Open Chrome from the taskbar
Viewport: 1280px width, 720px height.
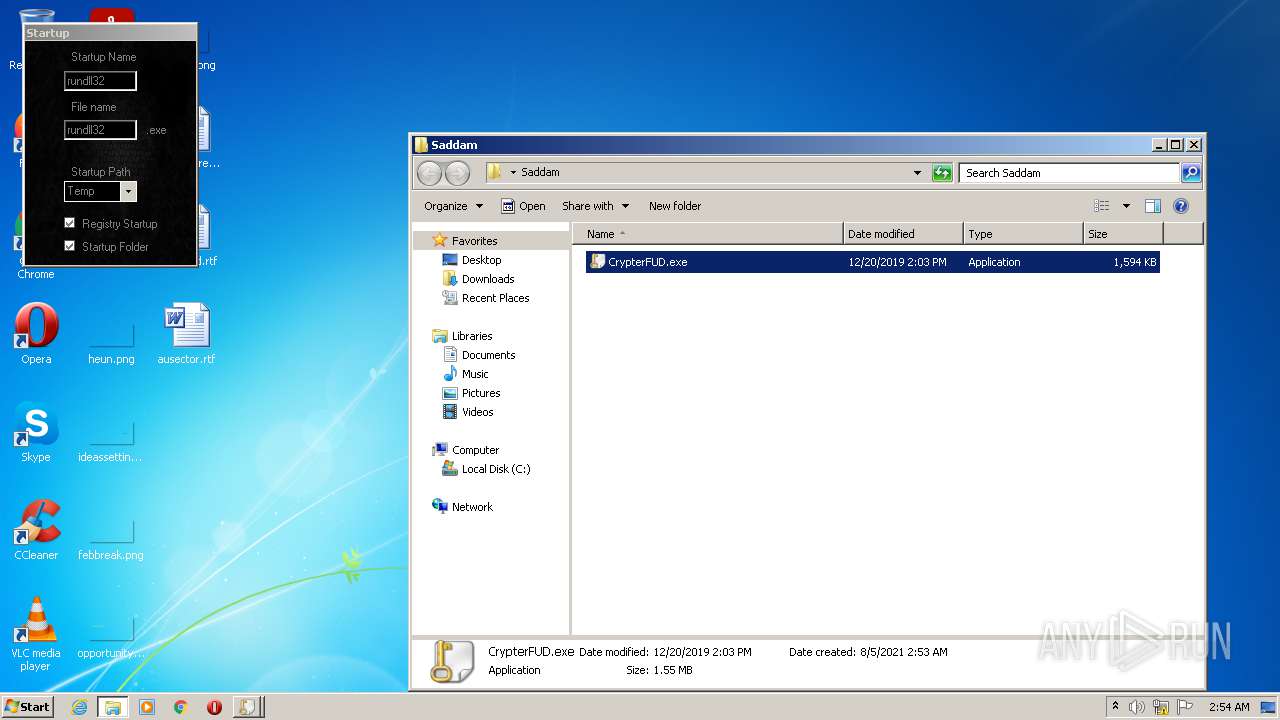click(180, 707)
